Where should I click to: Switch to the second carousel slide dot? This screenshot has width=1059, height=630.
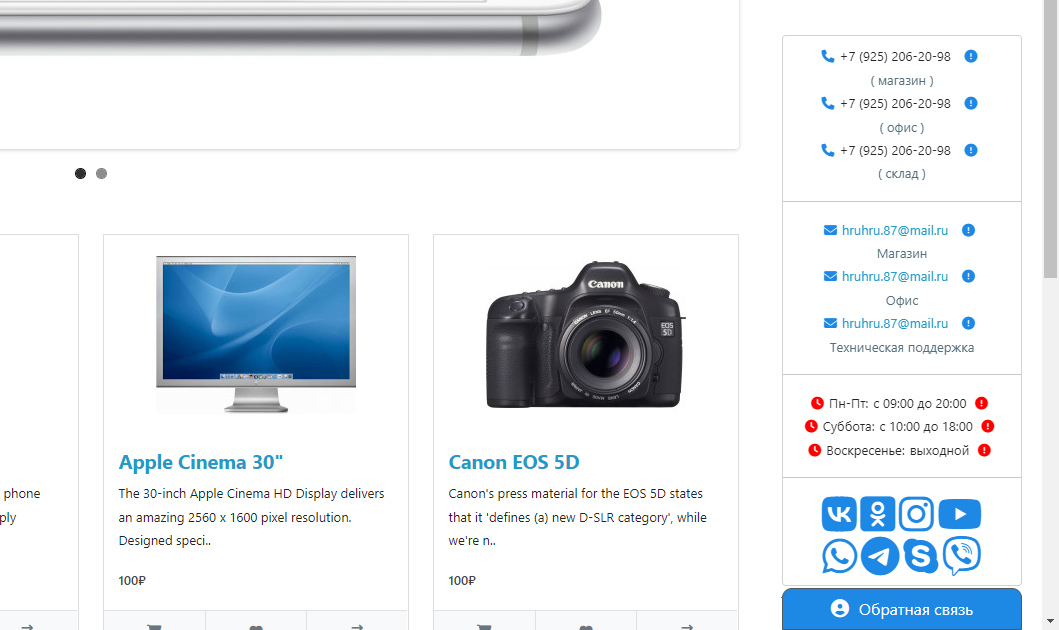(101, 174)
